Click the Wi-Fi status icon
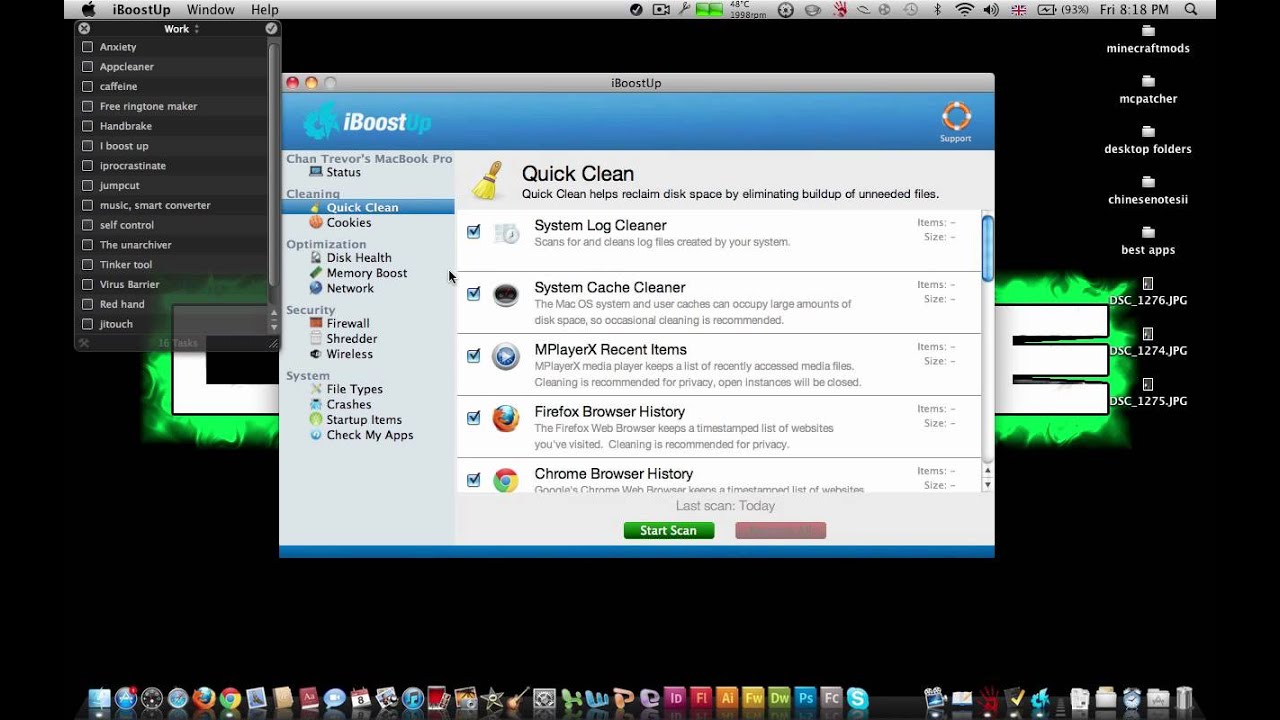The height and width of the screenshot is (720, 1280). (964, 9)
